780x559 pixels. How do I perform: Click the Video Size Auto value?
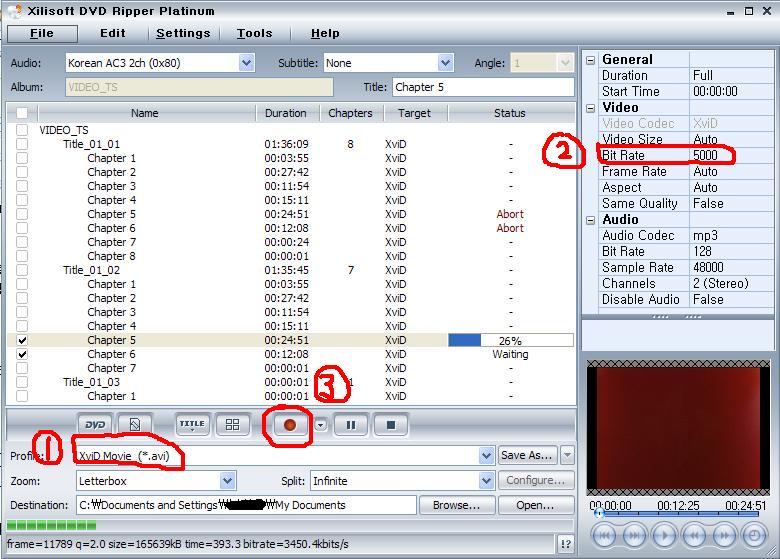705,139
